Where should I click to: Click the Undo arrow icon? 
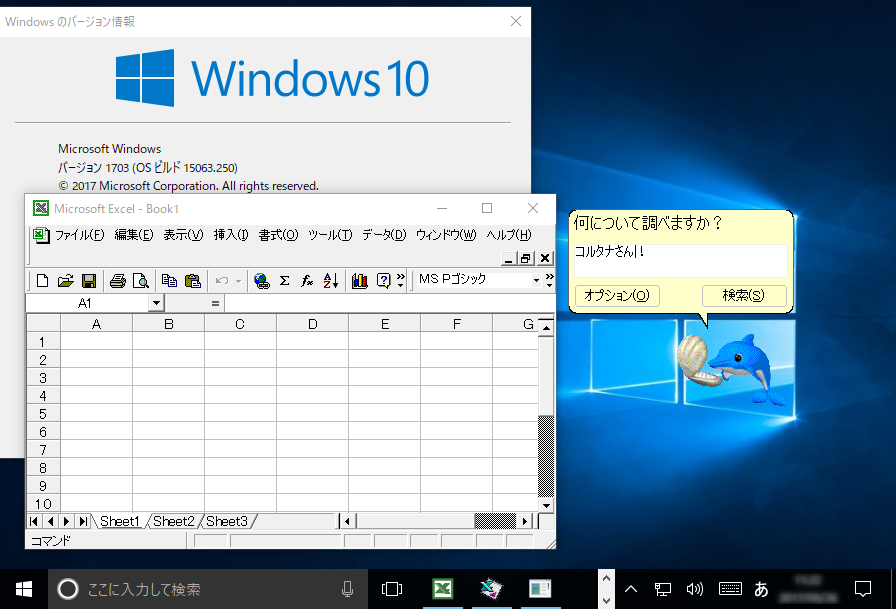[x=222, y=281]
